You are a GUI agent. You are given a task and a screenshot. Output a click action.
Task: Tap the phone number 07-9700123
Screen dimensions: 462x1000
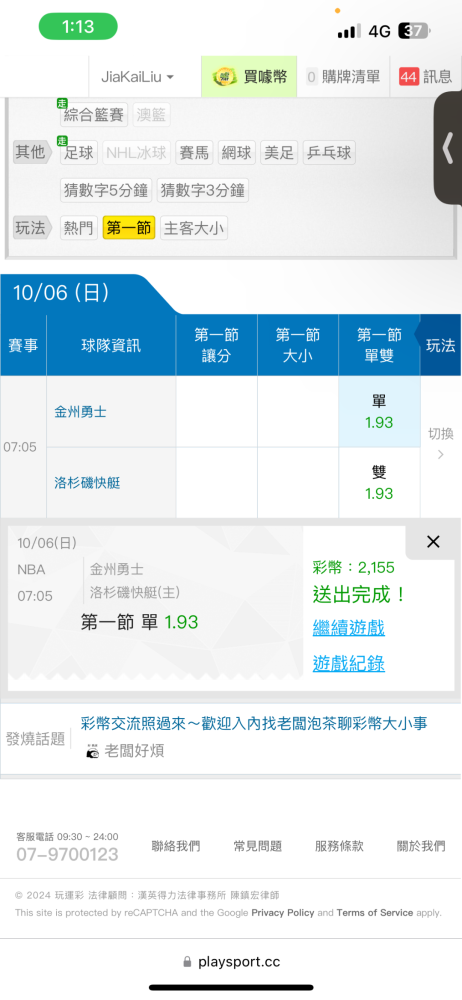(x=67, y=854)
